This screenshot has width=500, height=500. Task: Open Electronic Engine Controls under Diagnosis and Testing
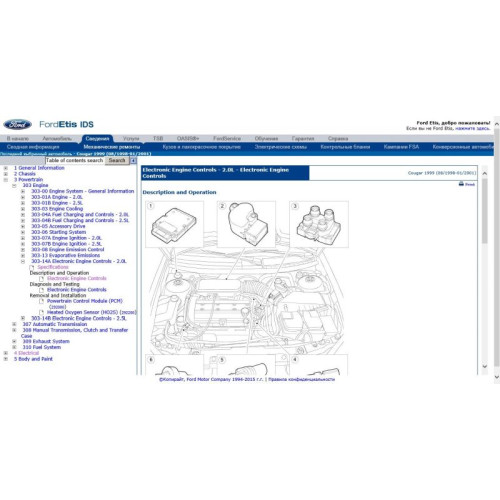[77, 290]
